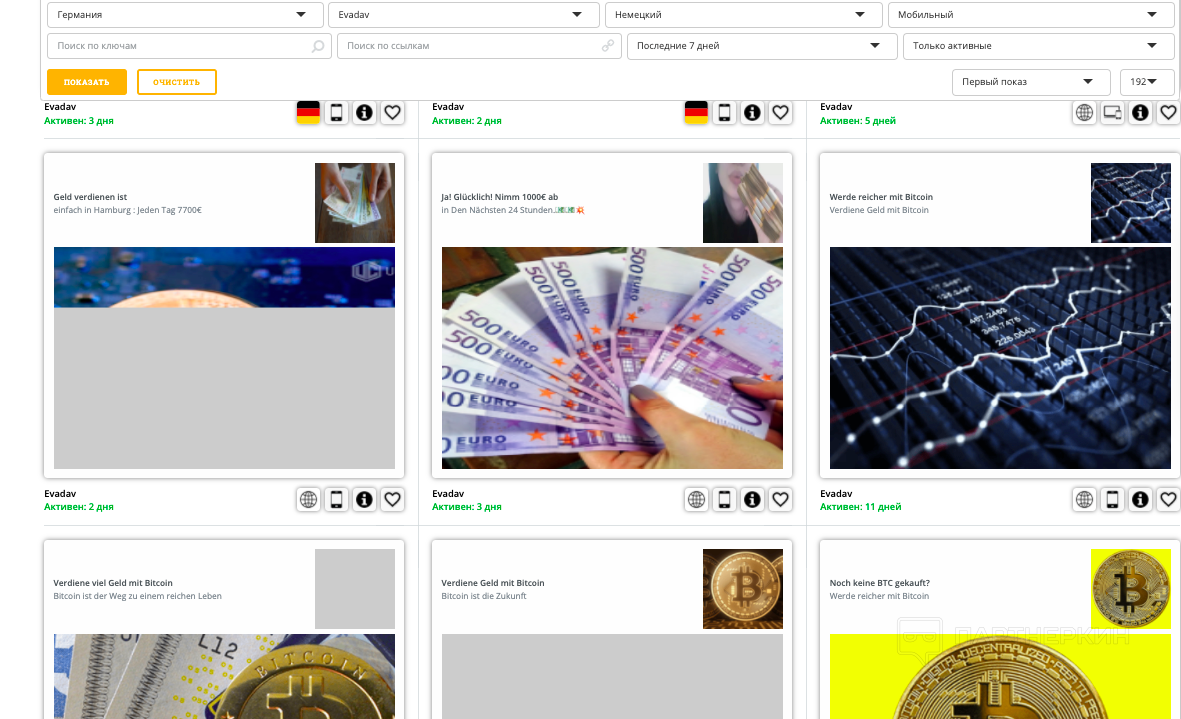The image size is (1181, 719).
Task: Click phone icon in German-flag card Активен: 2 дня
Action: click(725, 112)
